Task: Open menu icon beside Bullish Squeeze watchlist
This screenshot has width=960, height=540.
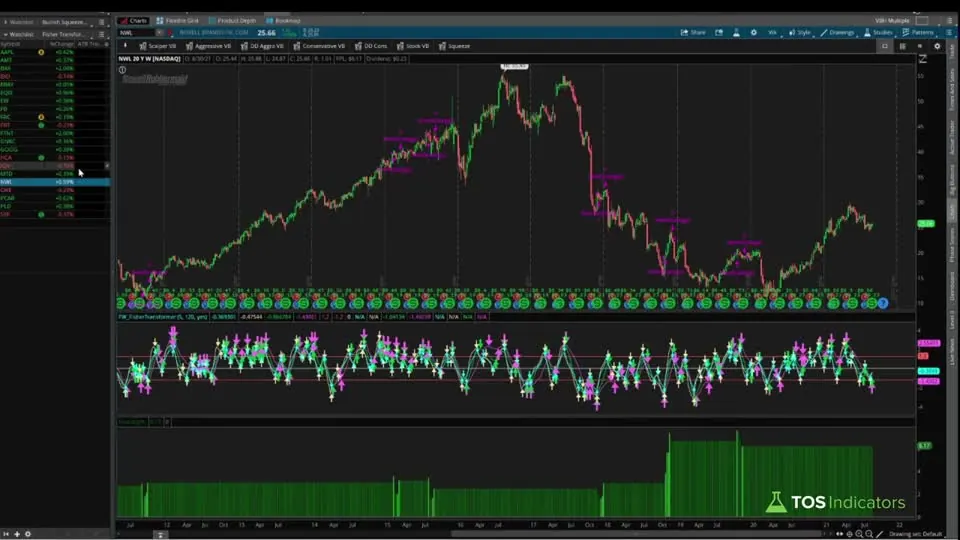Action: (x=102, y=22)
